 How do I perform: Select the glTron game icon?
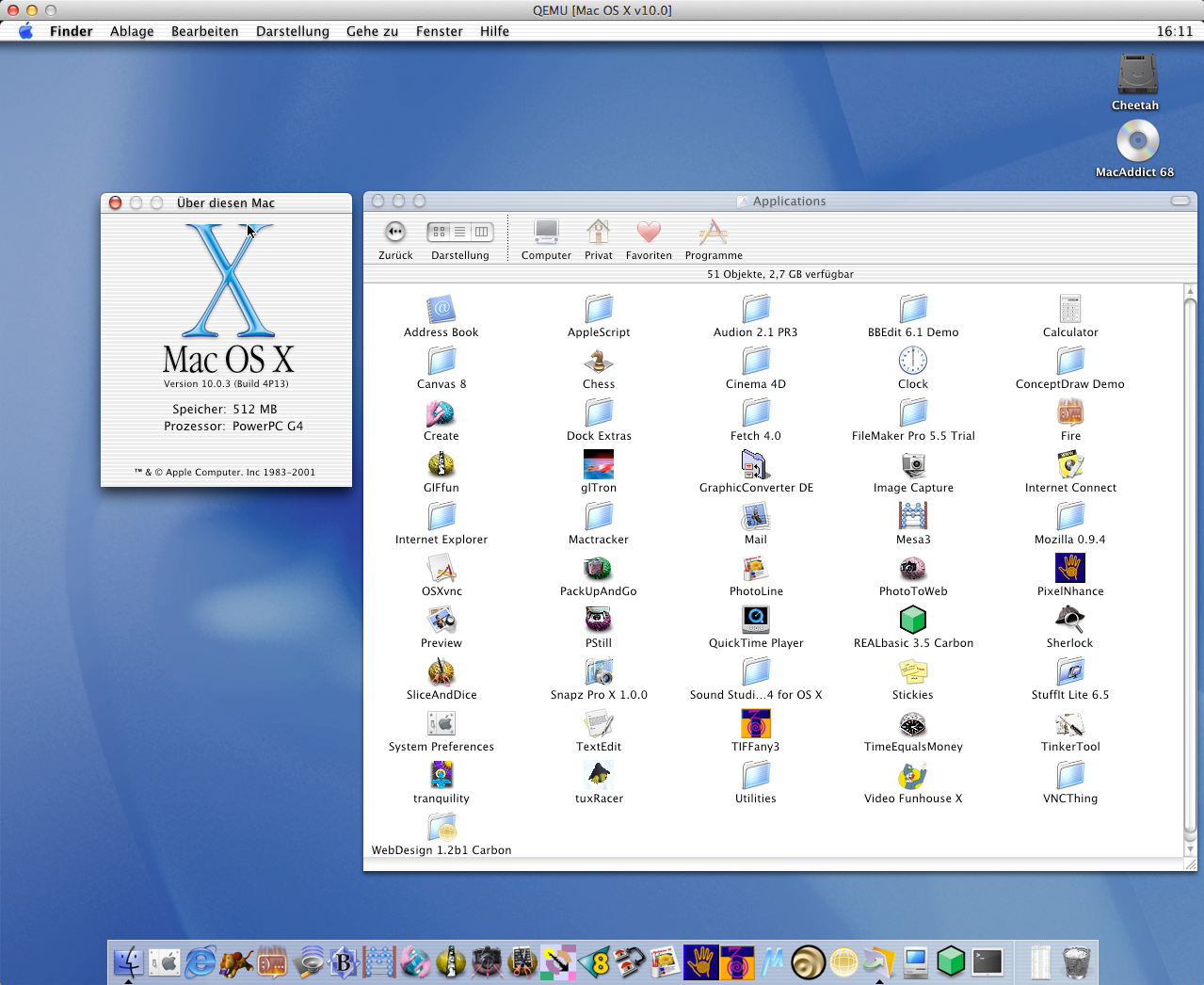(x=599, y=464)
